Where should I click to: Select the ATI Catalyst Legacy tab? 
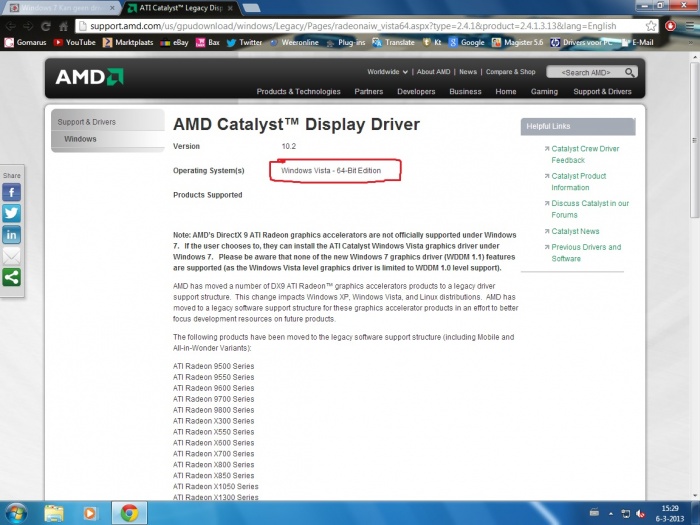pos(180,8)
